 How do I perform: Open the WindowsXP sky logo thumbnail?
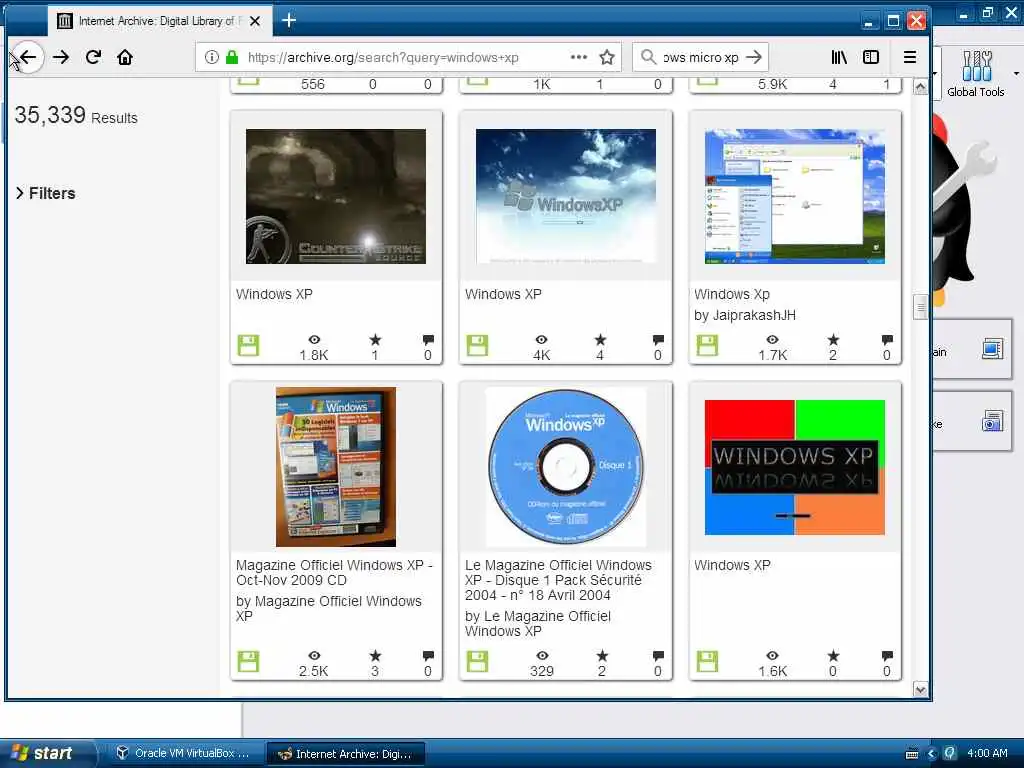point(566,197)
